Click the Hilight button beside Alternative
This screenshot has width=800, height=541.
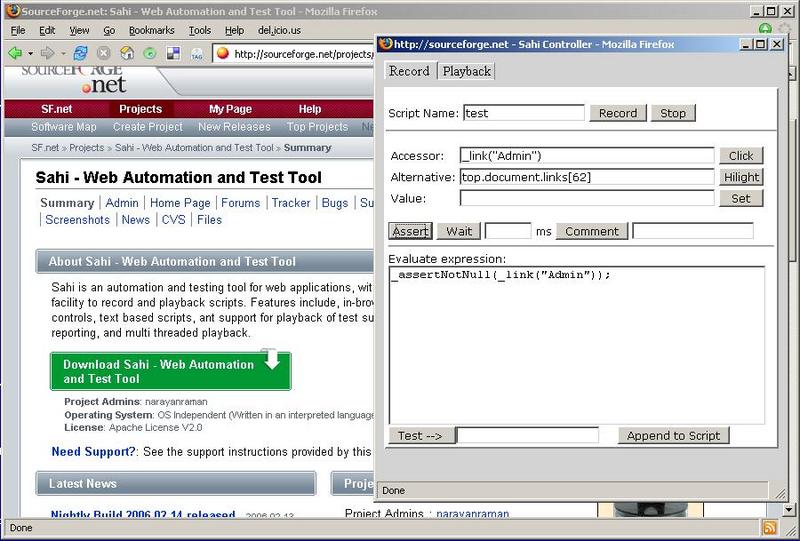[741, 177]
